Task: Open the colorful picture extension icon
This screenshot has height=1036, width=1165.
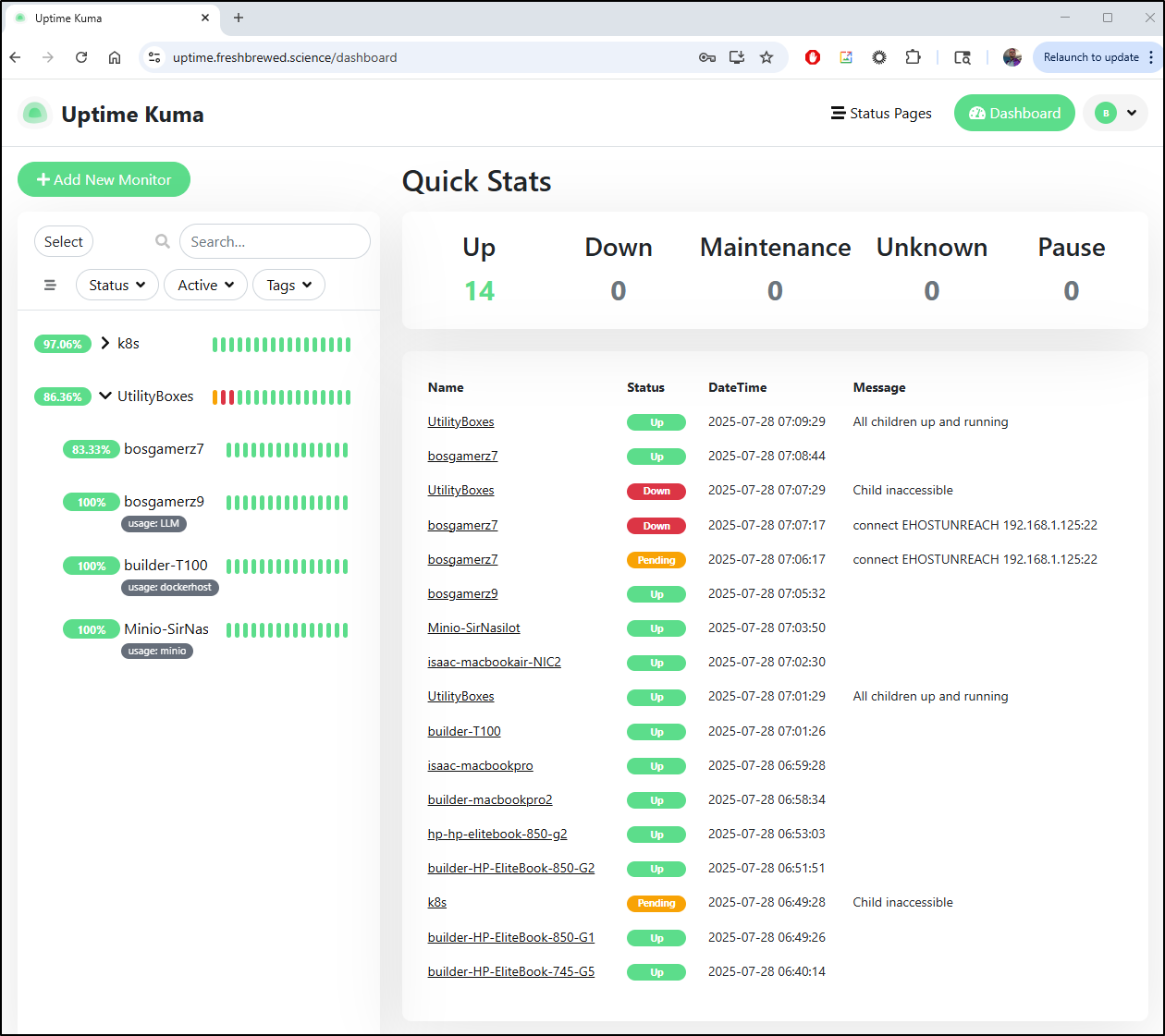Action: 846,57
